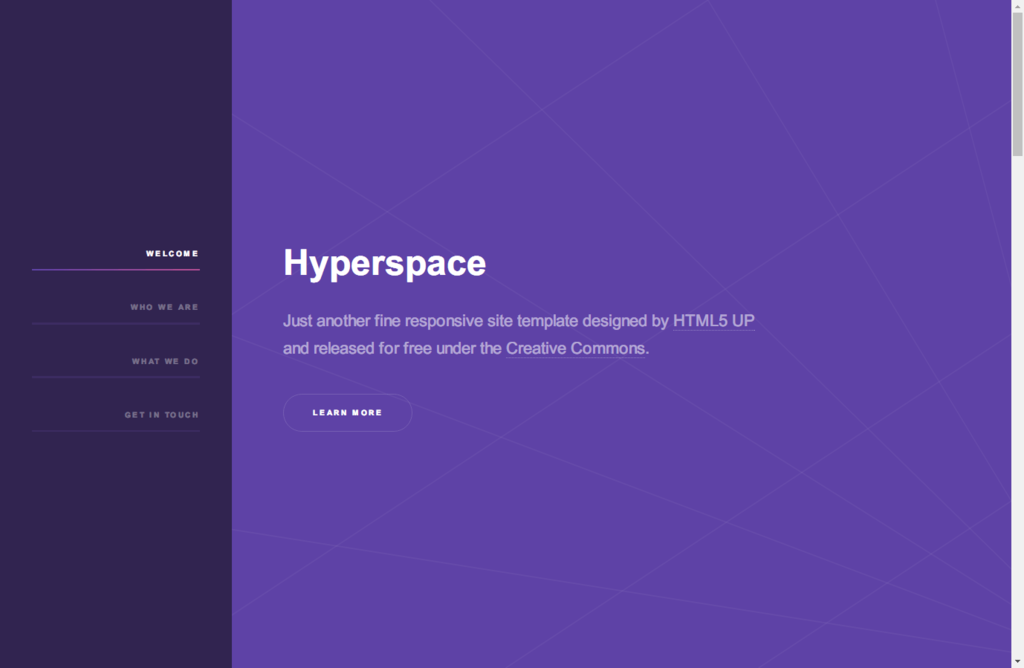Navigate to Get In Touch

pyautogui.click(x=161, y=415)
